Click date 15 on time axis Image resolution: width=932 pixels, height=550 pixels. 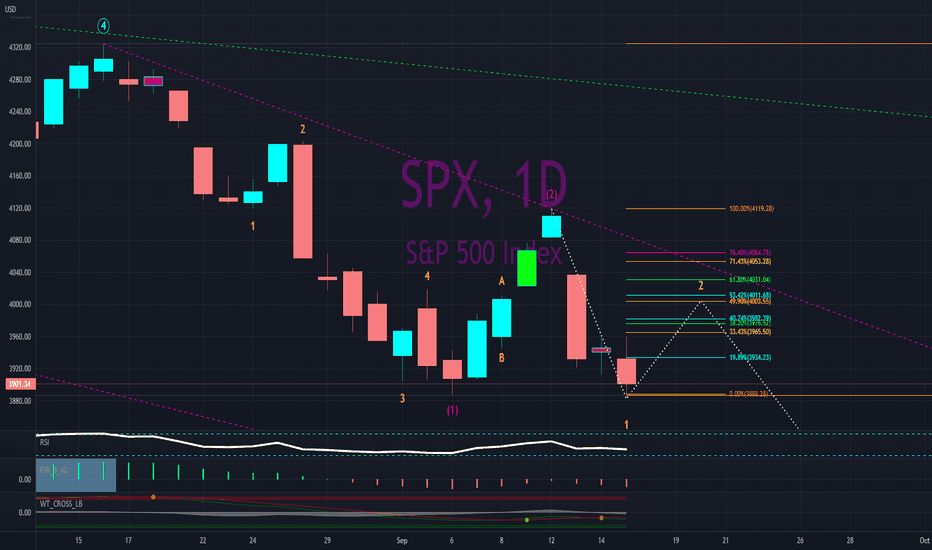coord(78,540)
